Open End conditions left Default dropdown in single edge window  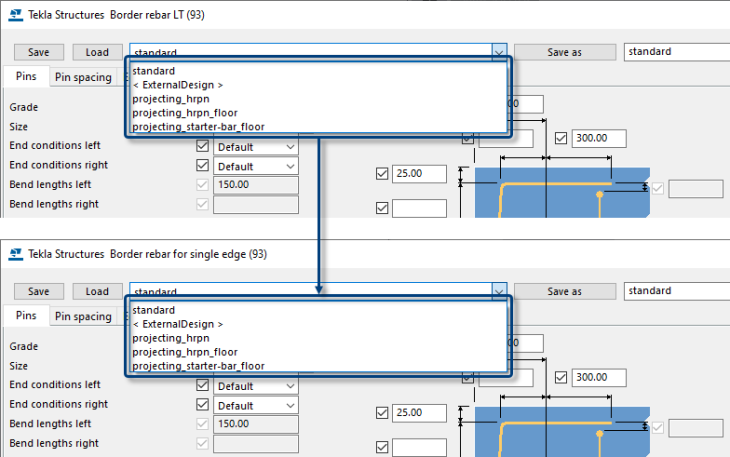(256, 386)
